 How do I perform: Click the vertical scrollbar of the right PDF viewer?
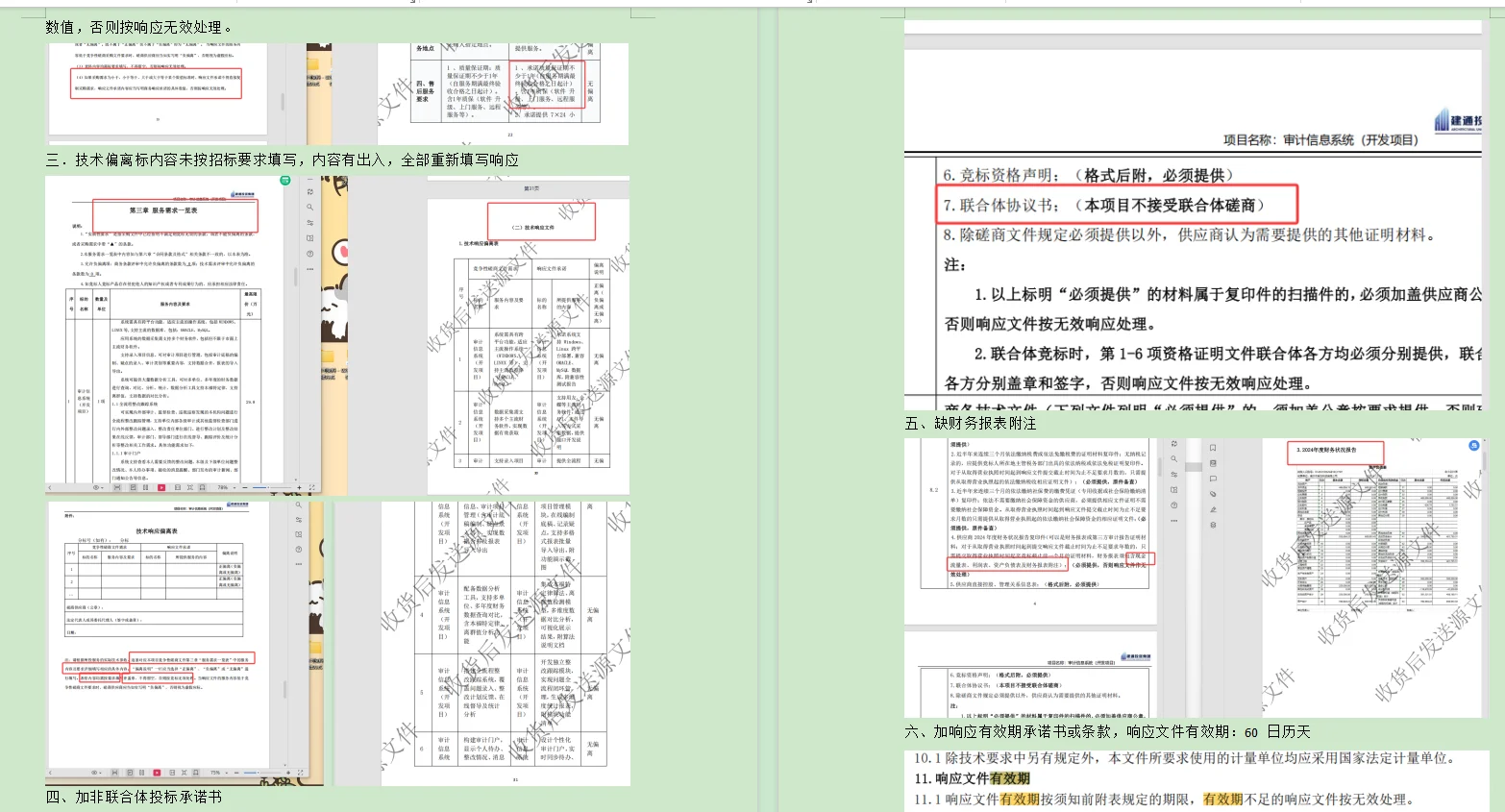pos(1193,466)
